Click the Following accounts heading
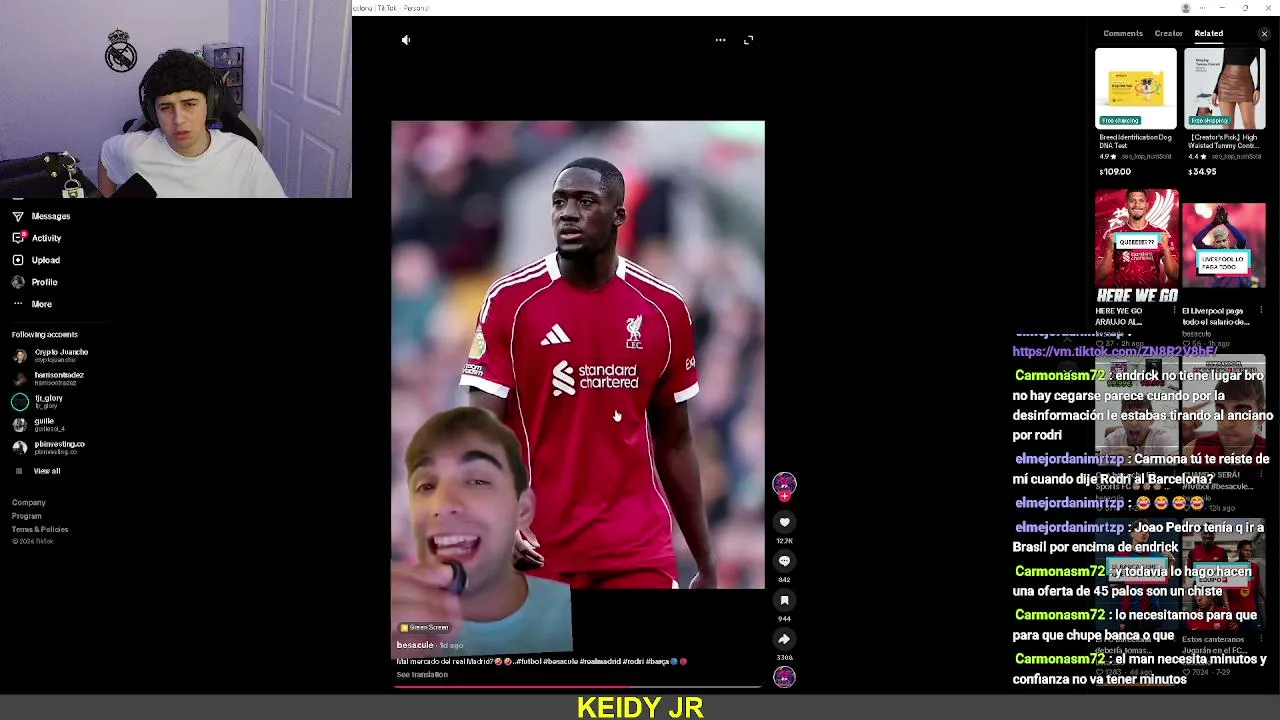The image size is (1280, 720). coord(45,335)
